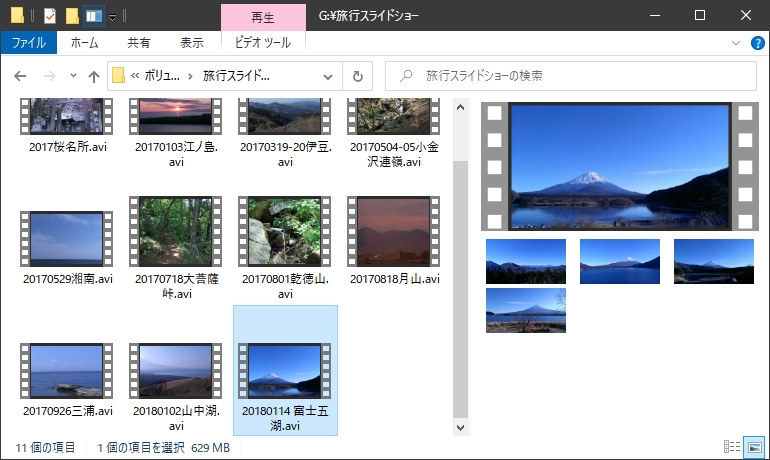770x460 pixels.
Task: Click ボリュ... in the address path
Action: coord(162,76)
